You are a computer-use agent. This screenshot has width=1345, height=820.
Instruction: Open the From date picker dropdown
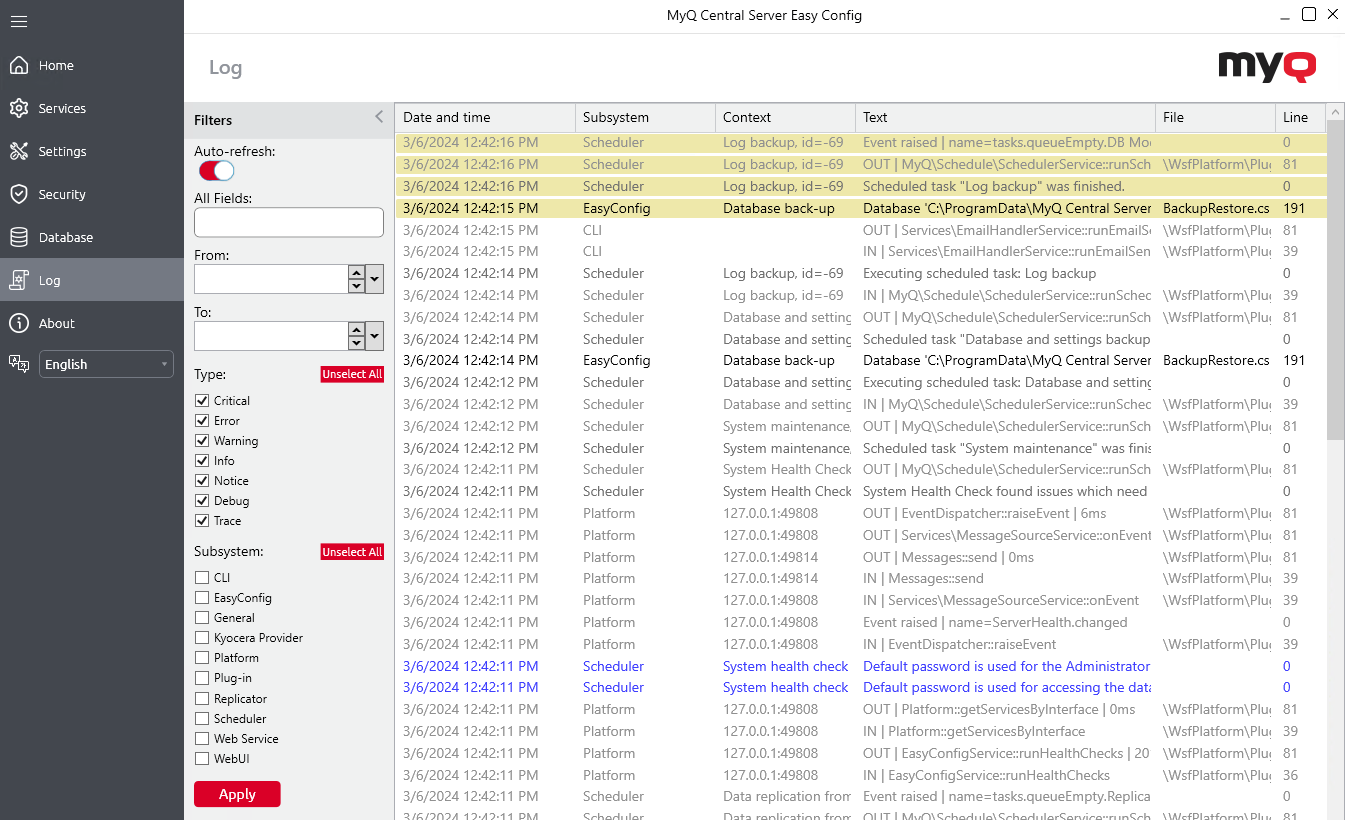click(375, 279)
